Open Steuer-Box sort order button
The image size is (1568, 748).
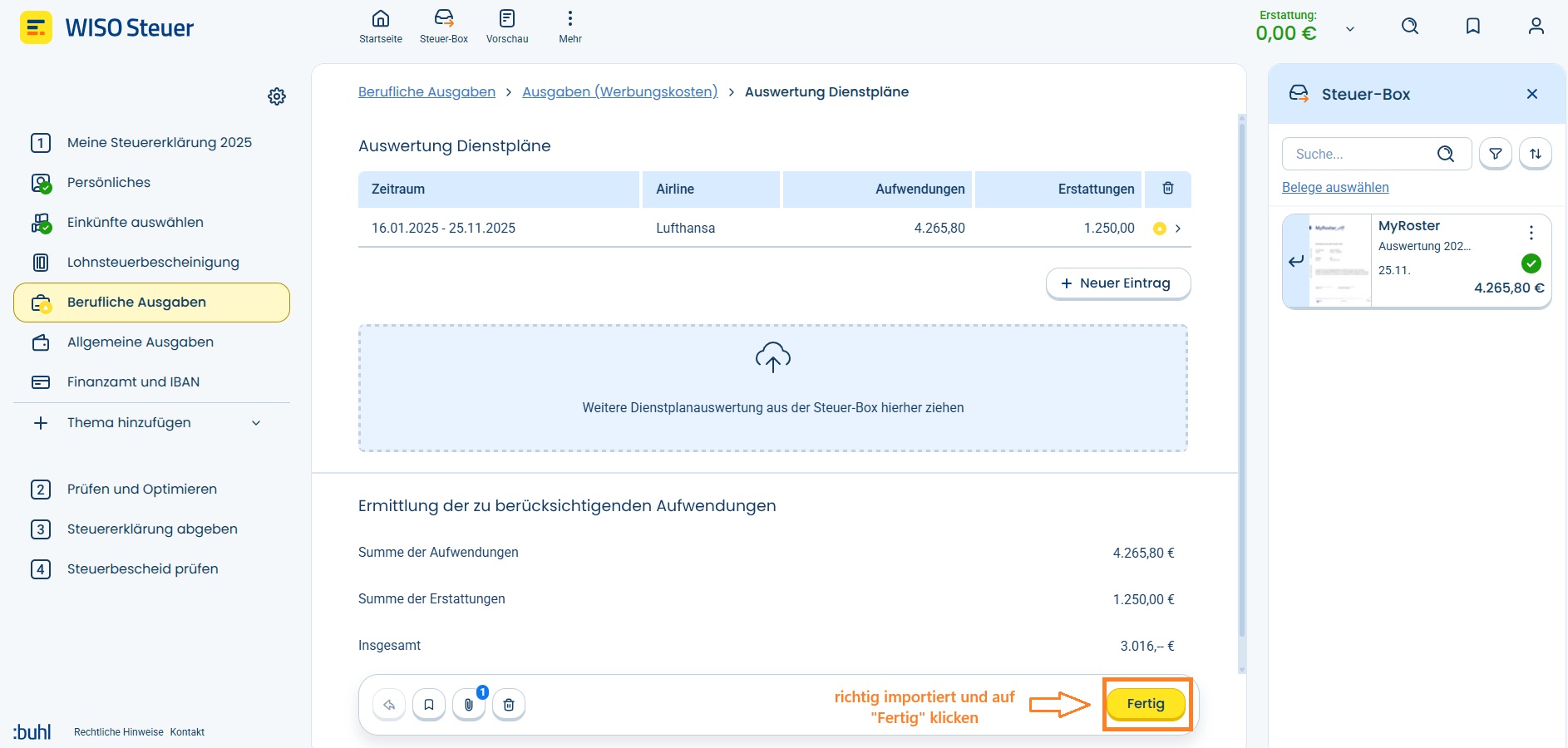(1536, 154)
